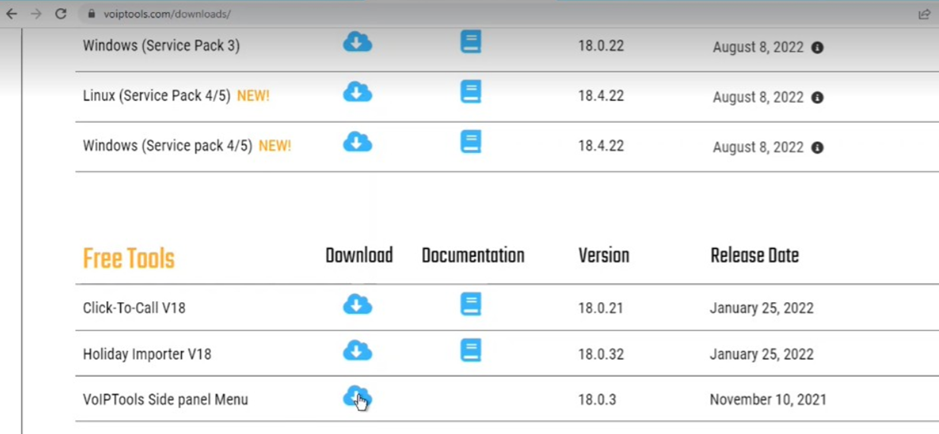Select 'Linux (Service Pack 4/5)' row name
939x434 pixels.
[x=156, y=96]
